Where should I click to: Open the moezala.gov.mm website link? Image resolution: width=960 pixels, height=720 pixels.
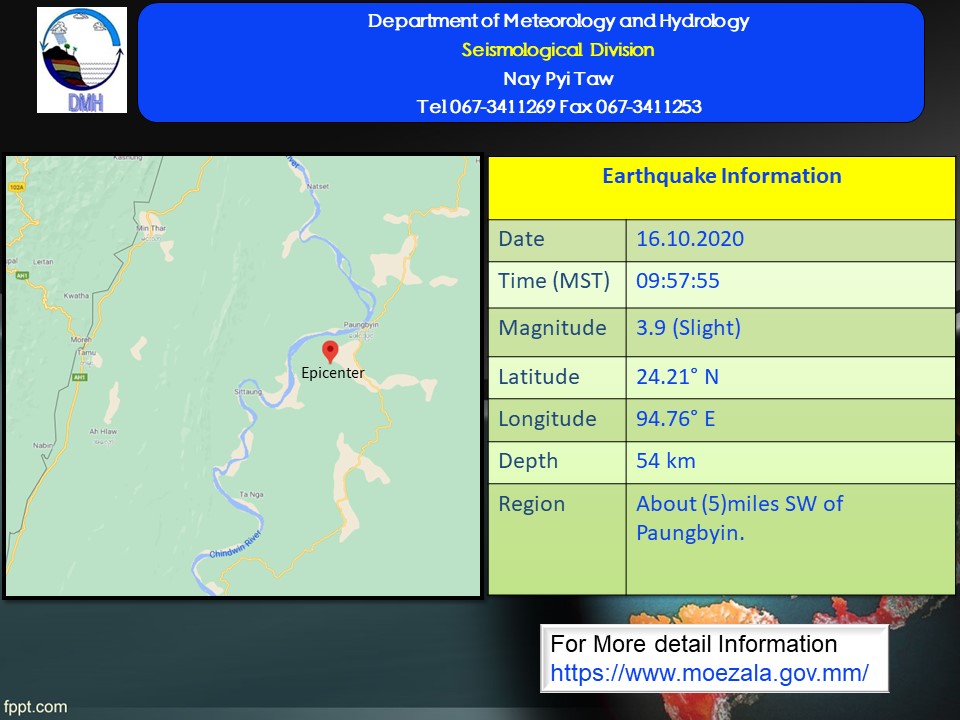(x=709, y=673)
